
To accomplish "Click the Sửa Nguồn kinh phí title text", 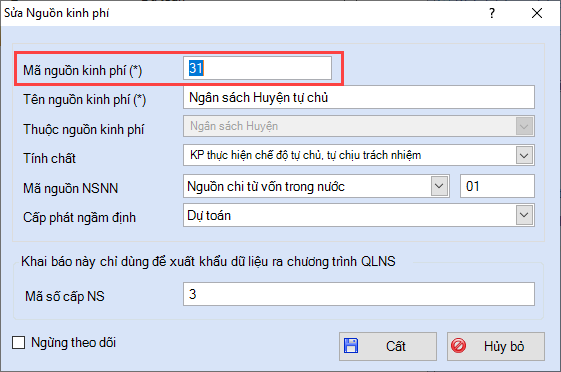I will (x=57, y=13).
